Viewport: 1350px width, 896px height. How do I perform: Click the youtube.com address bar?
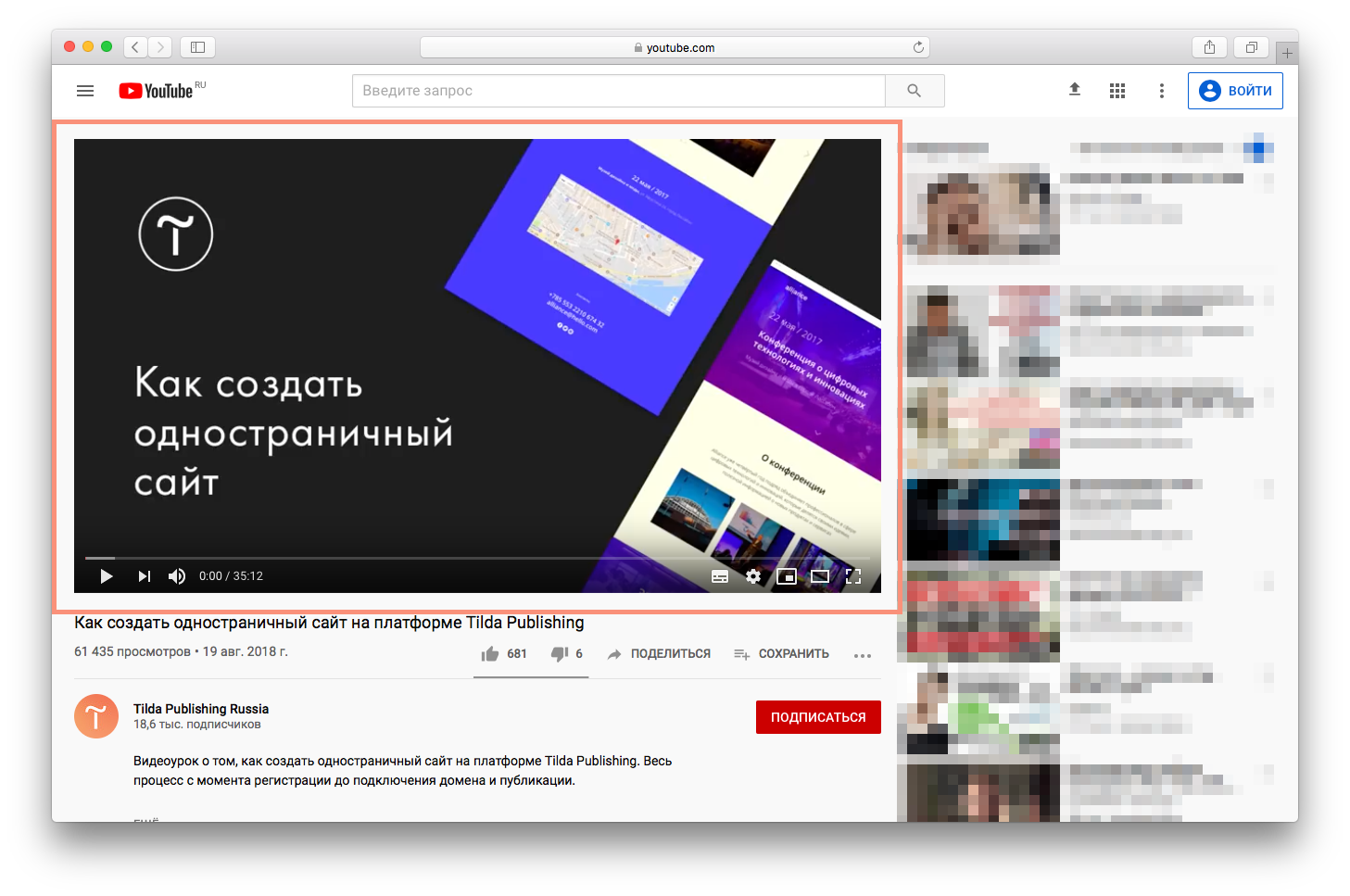click(675, 47)
